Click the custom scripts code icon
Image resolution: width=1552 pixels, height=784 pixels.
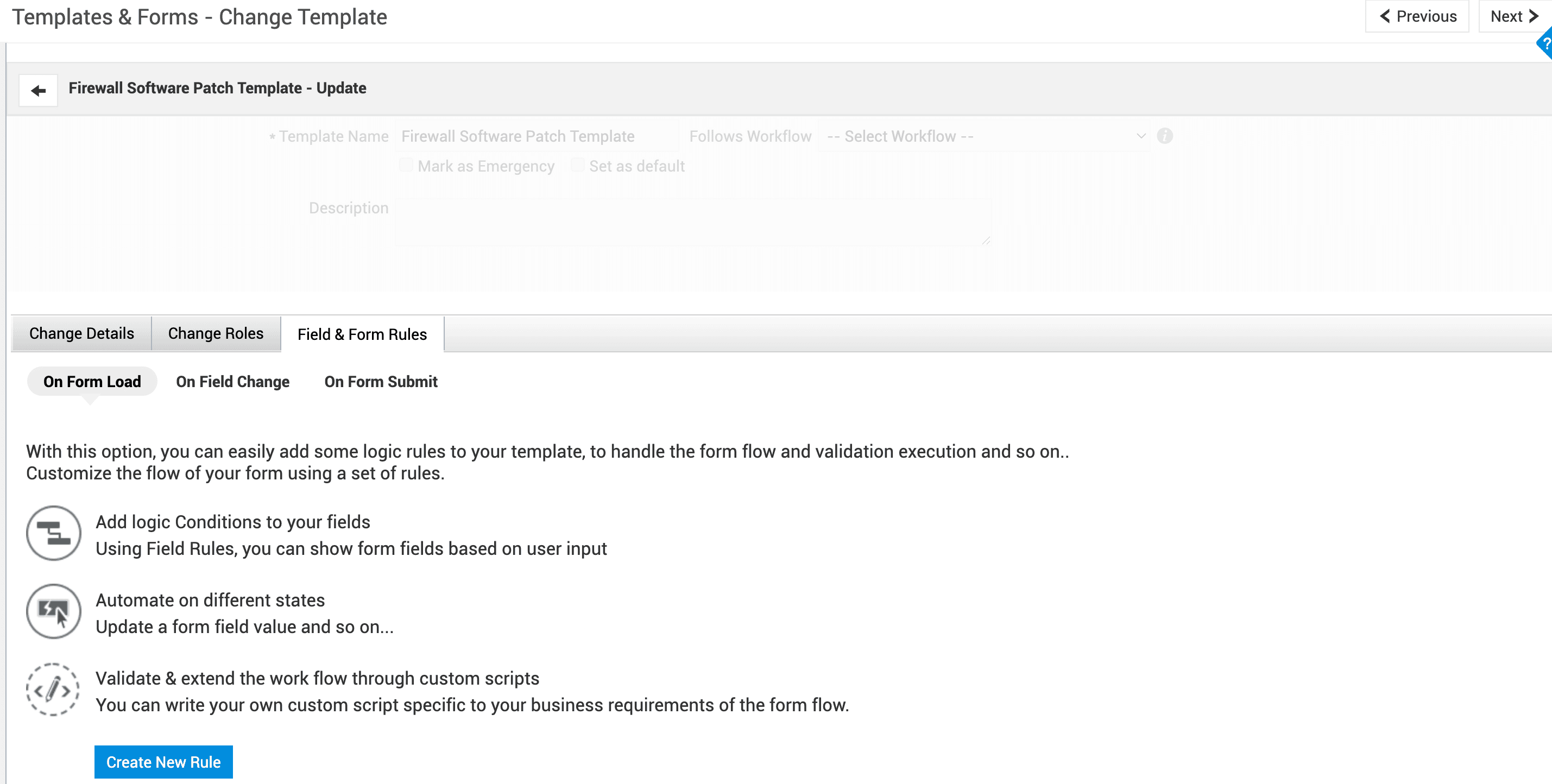[x=54, y=690]
